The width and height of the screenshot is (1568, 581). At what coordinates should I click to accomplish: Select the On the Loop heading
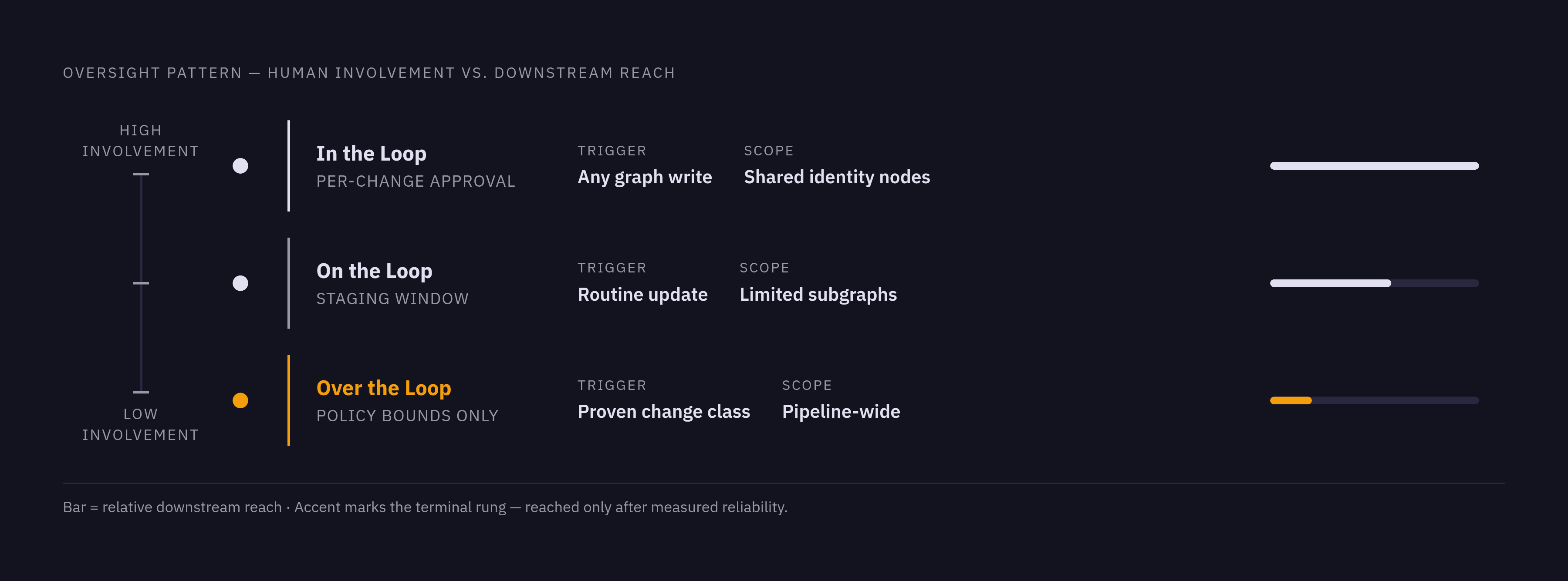(374, 271)
